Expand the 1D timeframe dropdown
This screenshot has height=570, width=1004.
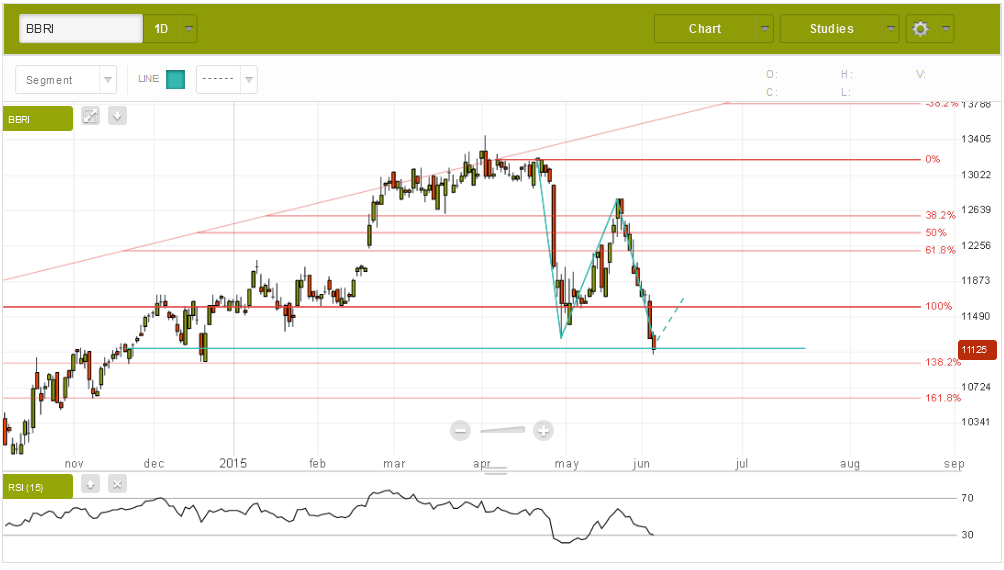(171, 29)
